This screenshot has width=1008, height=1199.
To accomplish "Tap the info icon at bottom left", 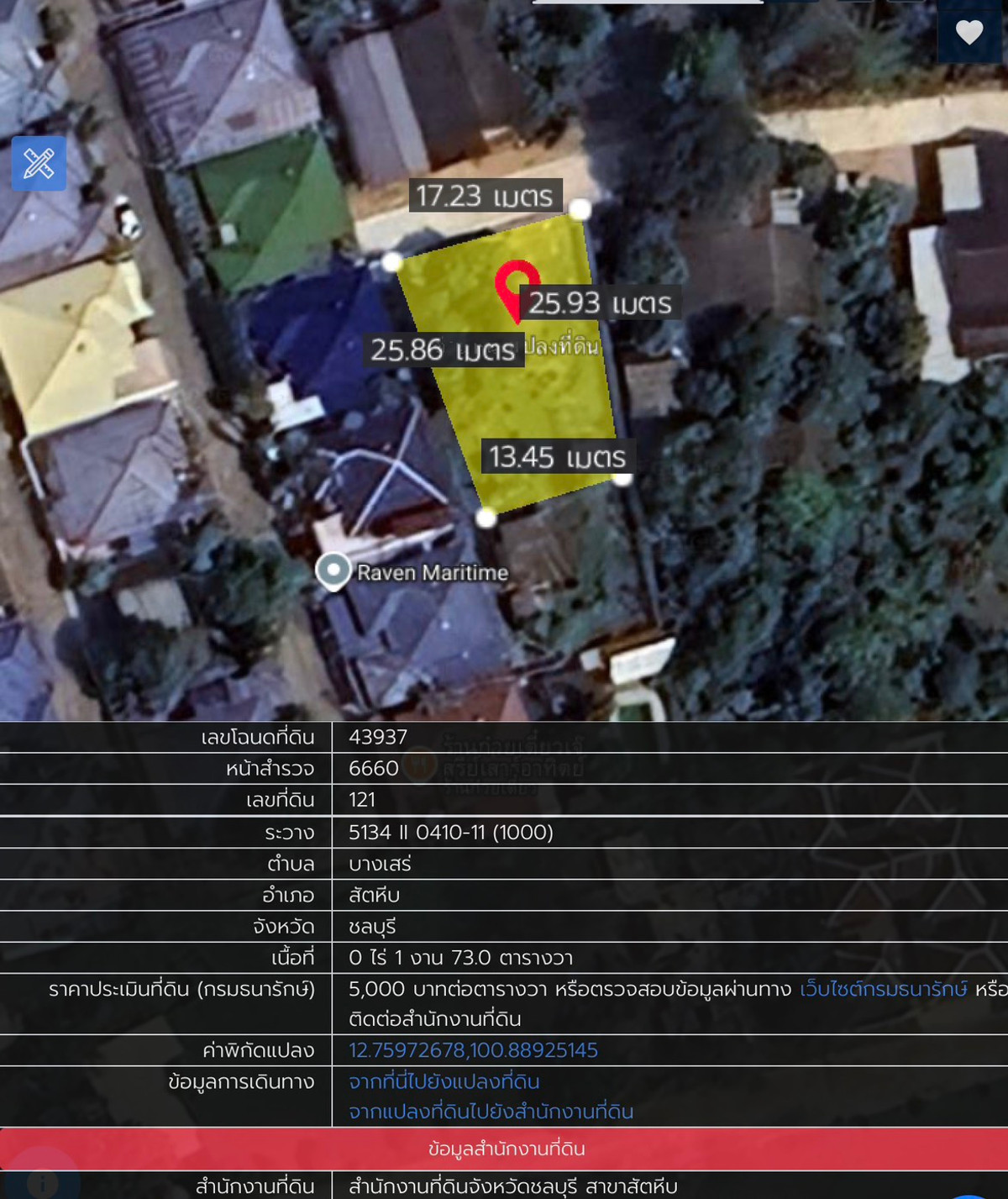I will (x=42, y=1183).
